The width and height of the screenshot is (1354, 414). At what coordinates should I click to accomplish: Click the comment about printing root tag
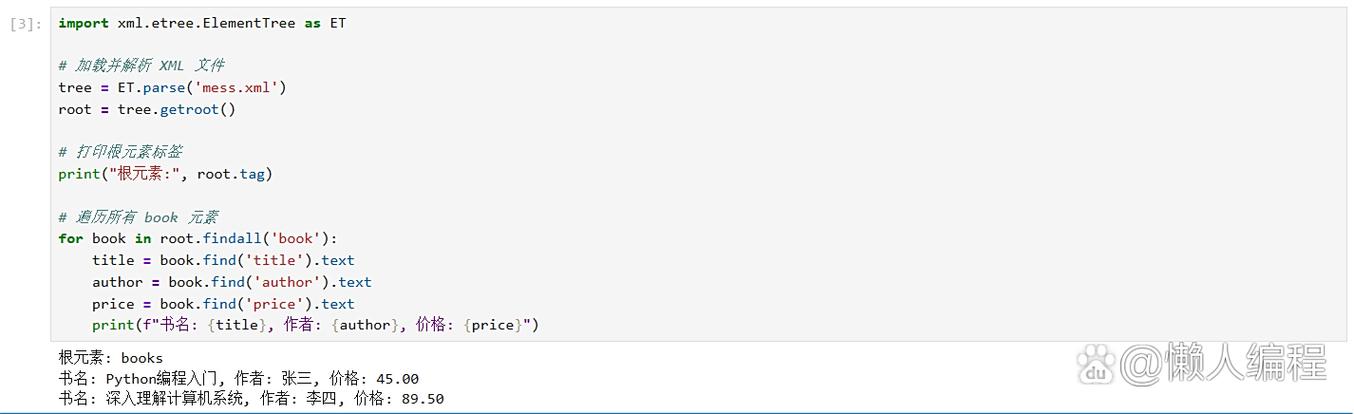click(120, 152)
